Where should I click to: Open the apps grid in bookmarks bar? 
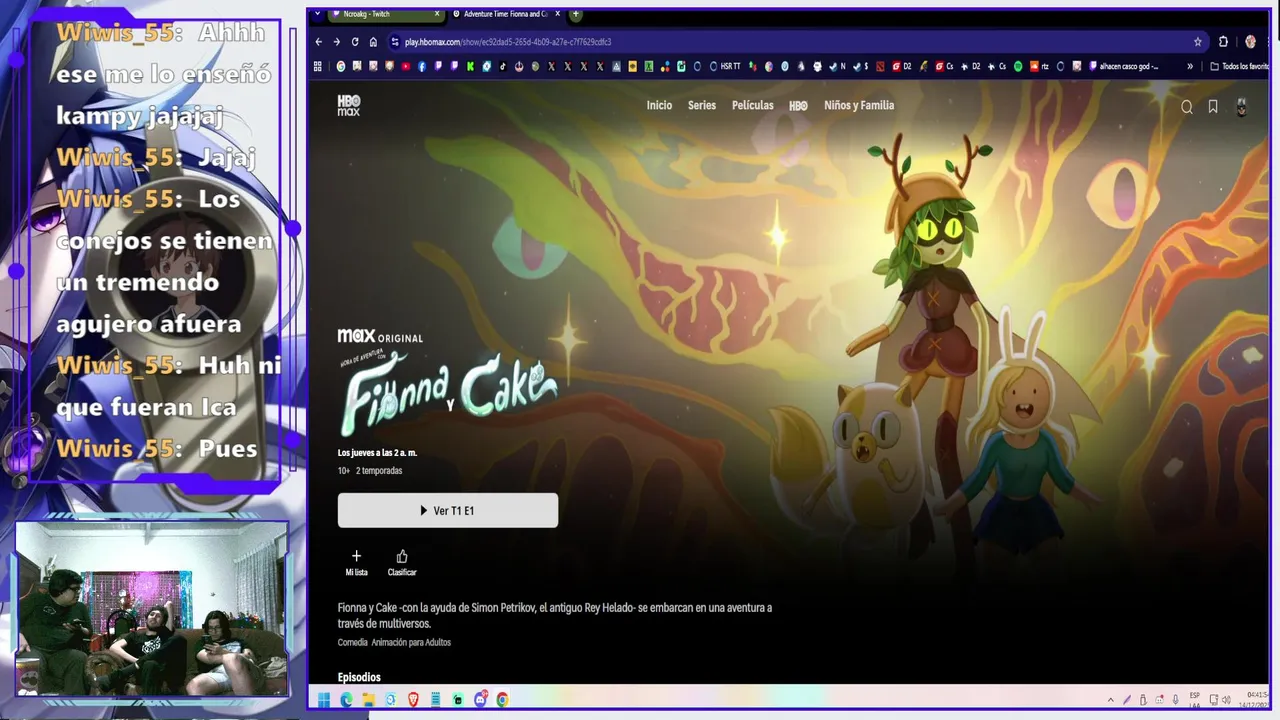click(x=318, y=66)
